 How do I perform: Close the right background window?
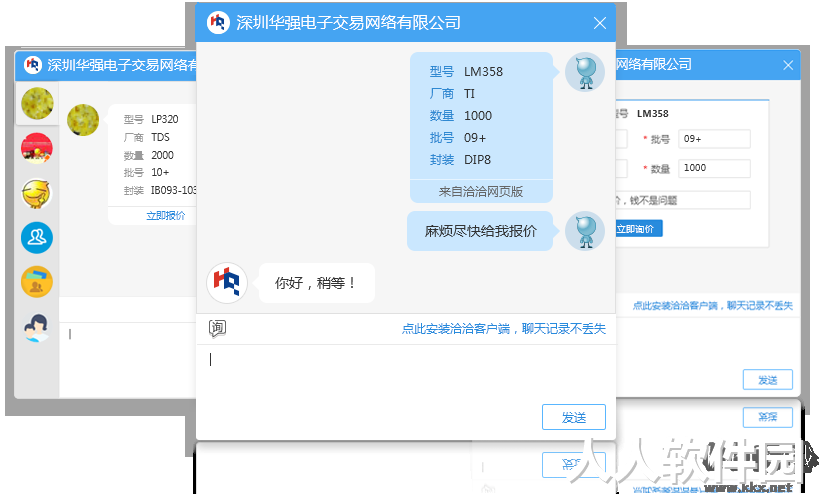(x=788, y=65)
